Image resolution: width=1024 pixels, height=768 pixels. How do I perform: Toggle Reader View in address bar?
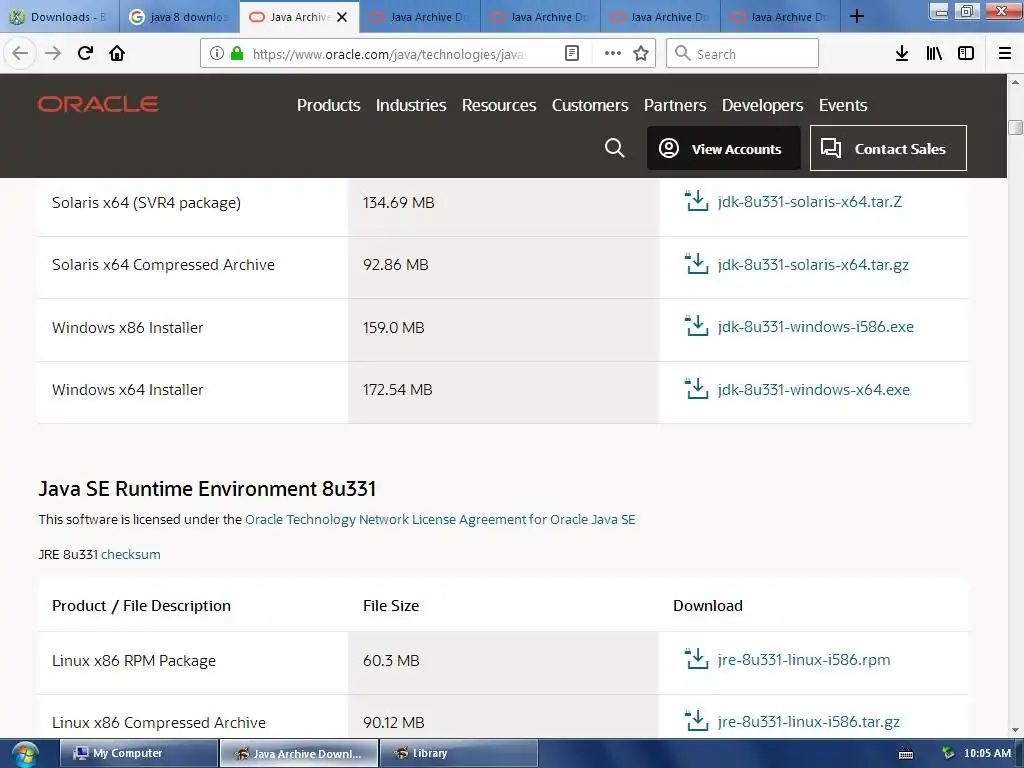coord(571,54)
